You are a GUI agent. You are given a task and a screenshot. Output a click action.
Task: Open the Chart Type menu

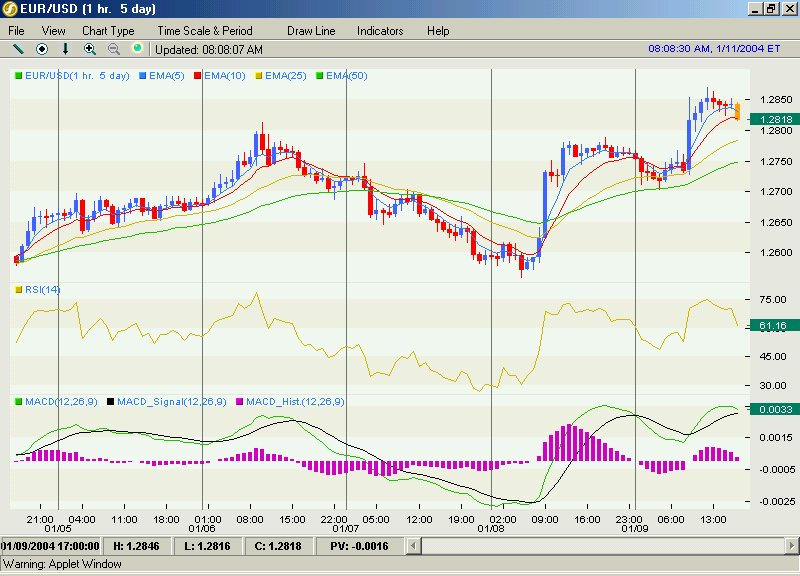[108, 31]
